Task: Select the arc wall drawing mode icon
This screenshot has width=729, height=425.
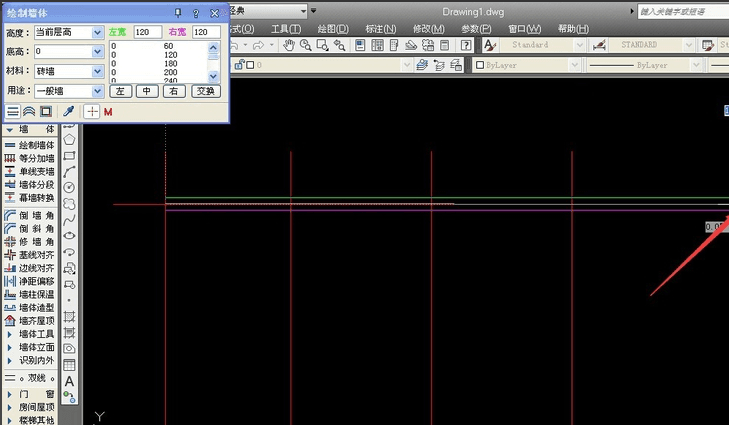Action: click(29, 112)
